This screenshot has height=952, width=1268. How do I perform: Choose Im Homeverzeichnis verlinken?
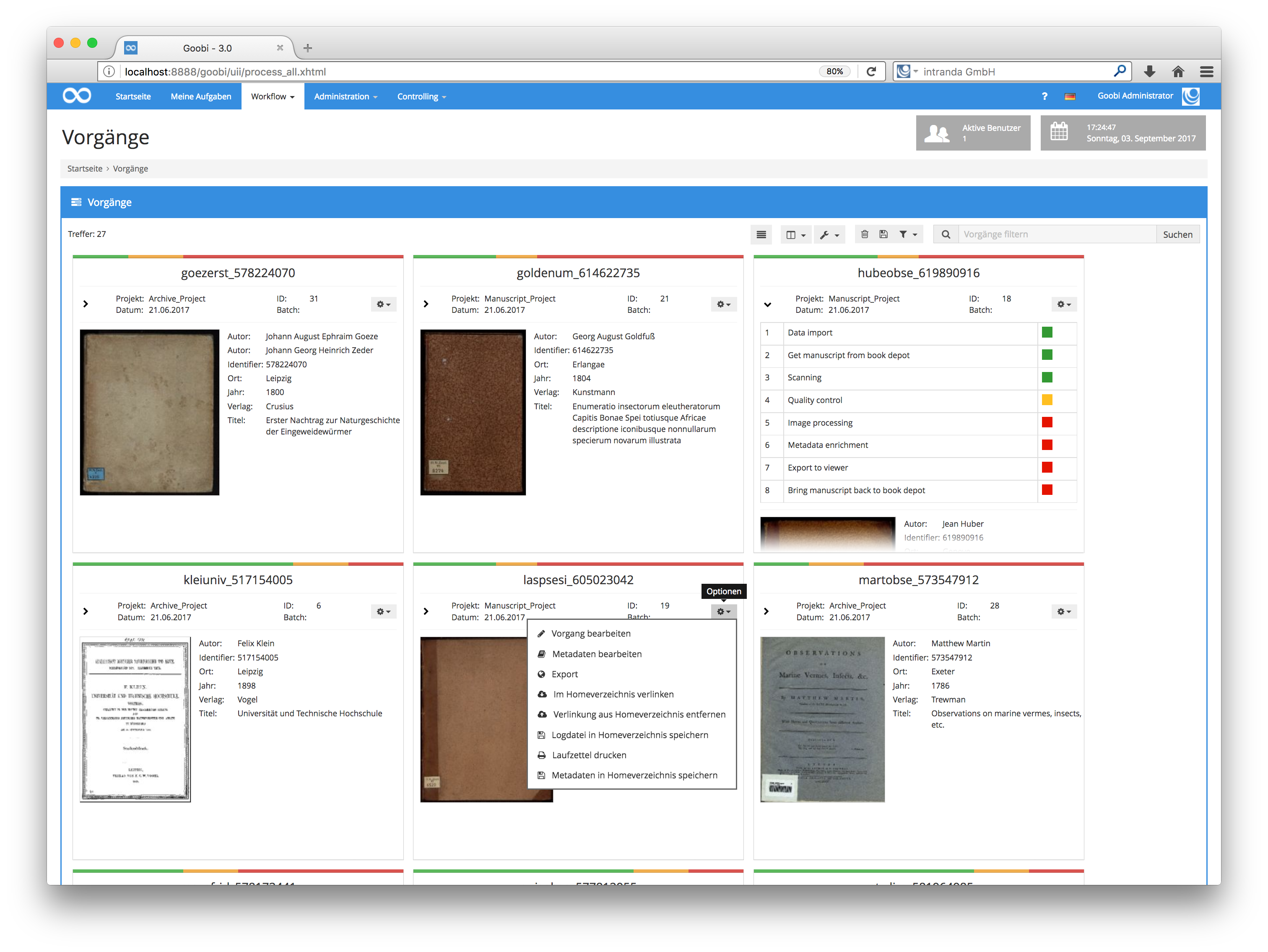(632, 694)
